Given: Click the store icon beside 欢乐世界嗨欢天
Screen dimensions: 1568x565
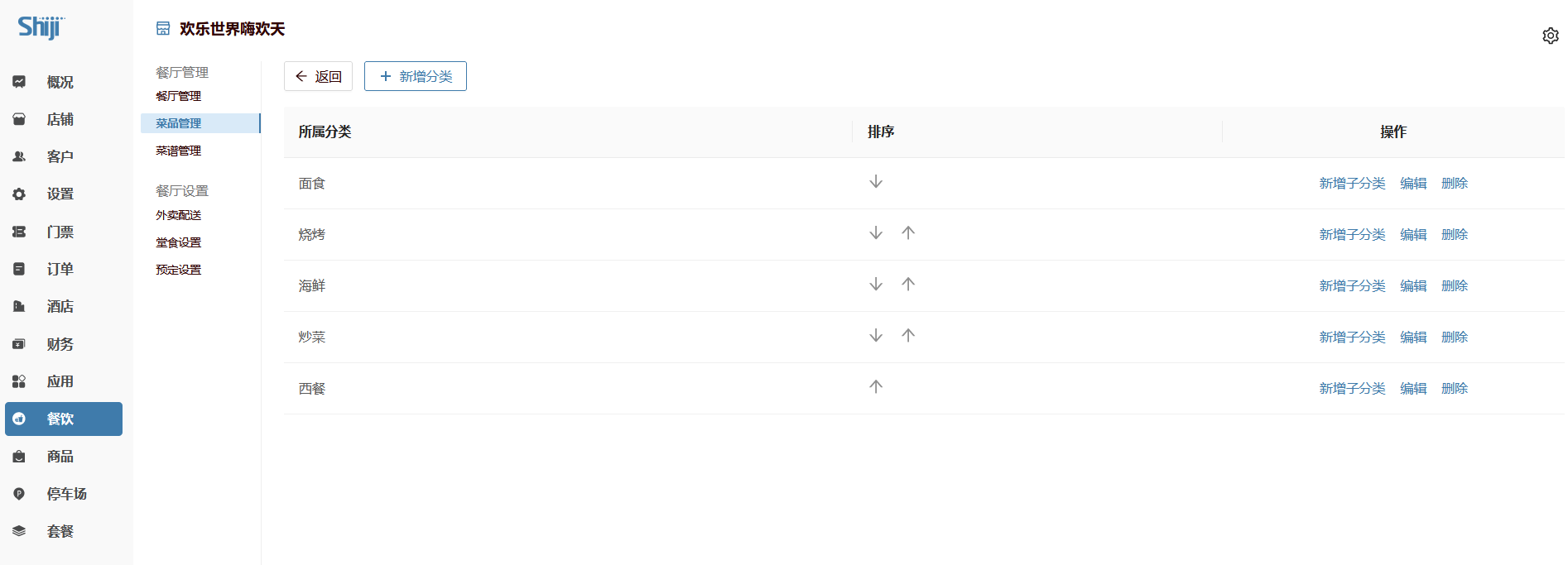Looking at the screenshot, I should [163, 29].
